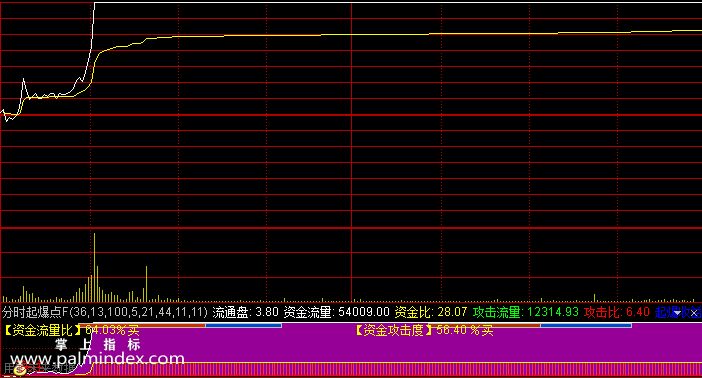
Task: Click the 掌上指标 white text
Action: 98,344
